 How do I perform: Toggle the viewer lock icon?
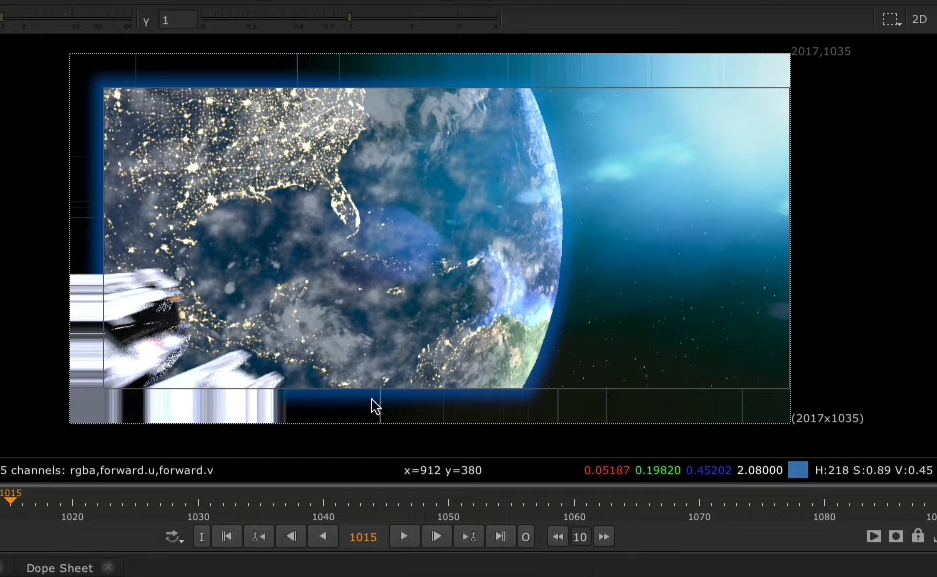pos(918,536)
